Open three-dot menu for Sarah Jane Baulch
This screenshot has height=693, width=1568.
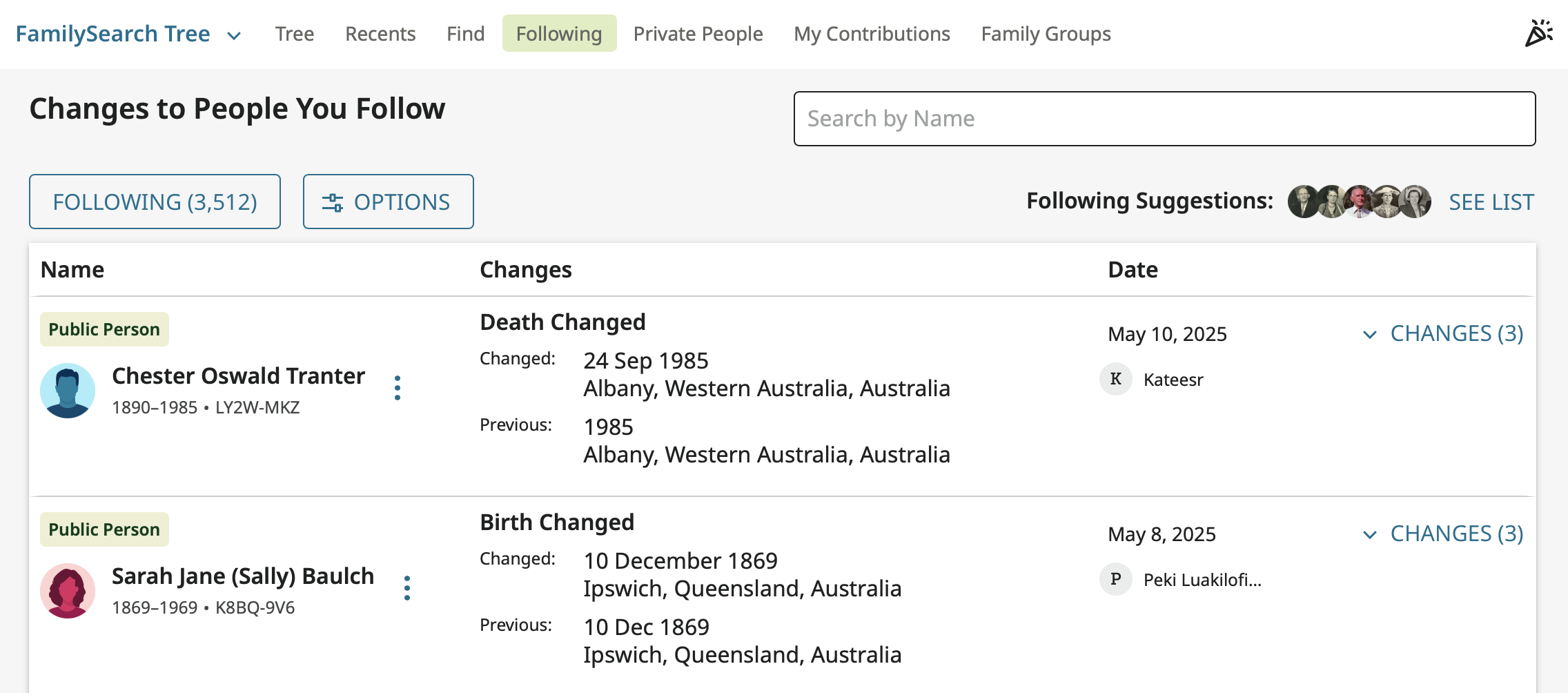(x=407, y=588)
